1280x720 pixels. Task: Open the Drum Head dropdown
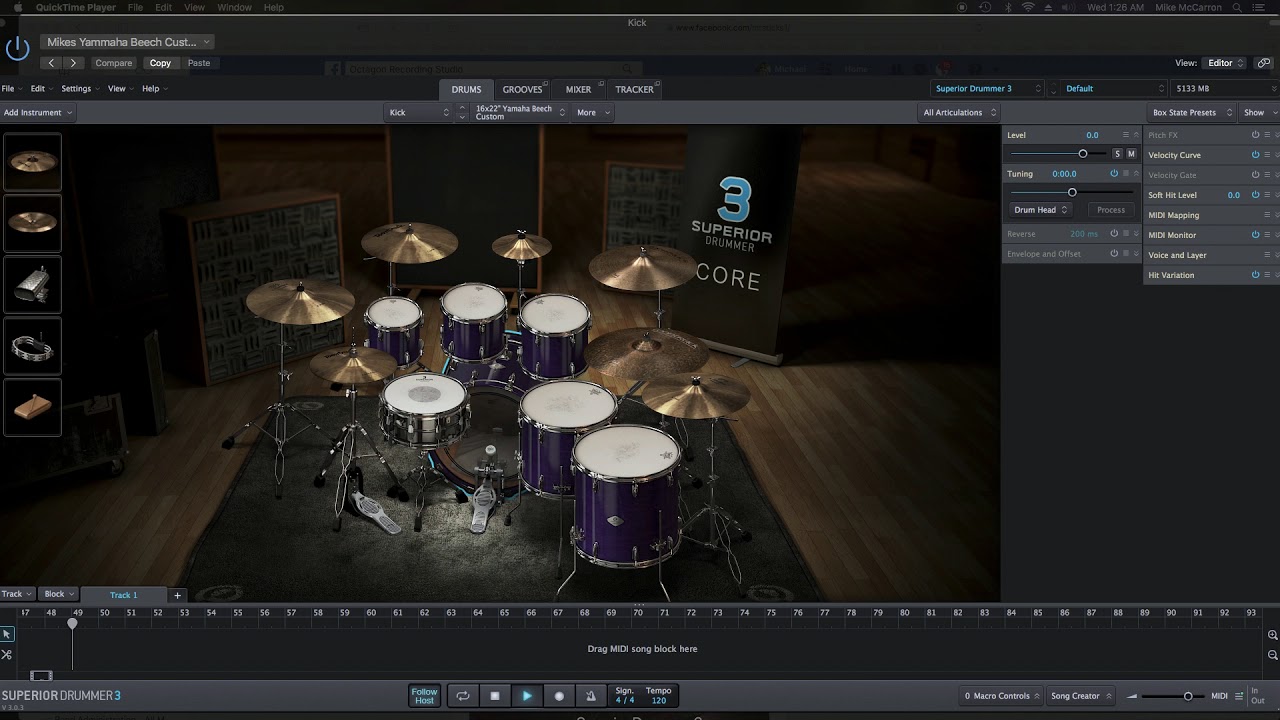point(1040,210)
